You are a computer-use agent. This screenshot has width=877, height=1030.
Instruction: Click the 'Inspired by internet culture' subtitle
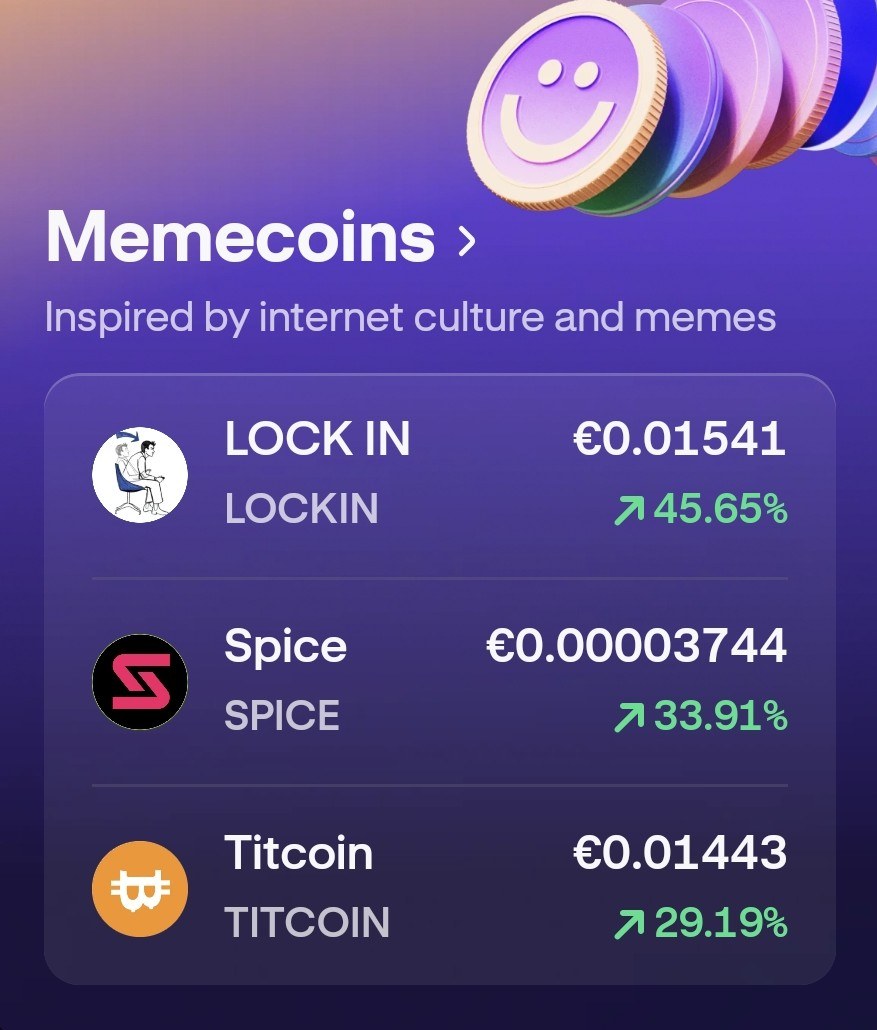click(x=411, y=318)
